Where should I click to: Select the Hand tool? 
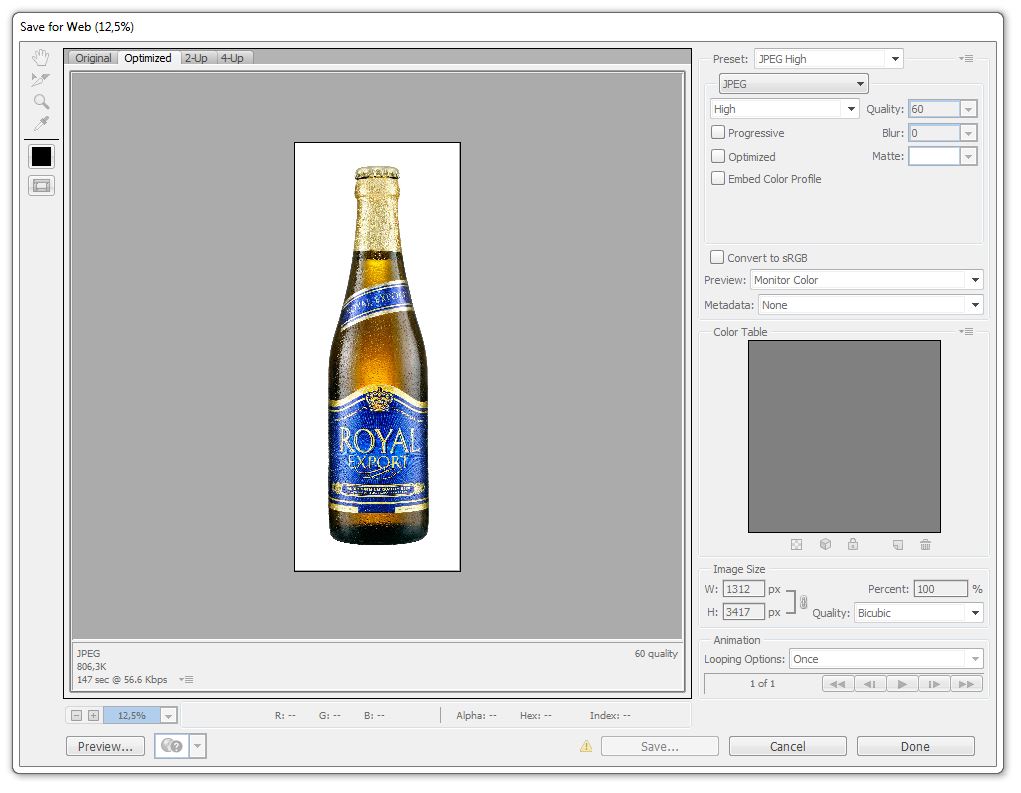coord(40,57)
